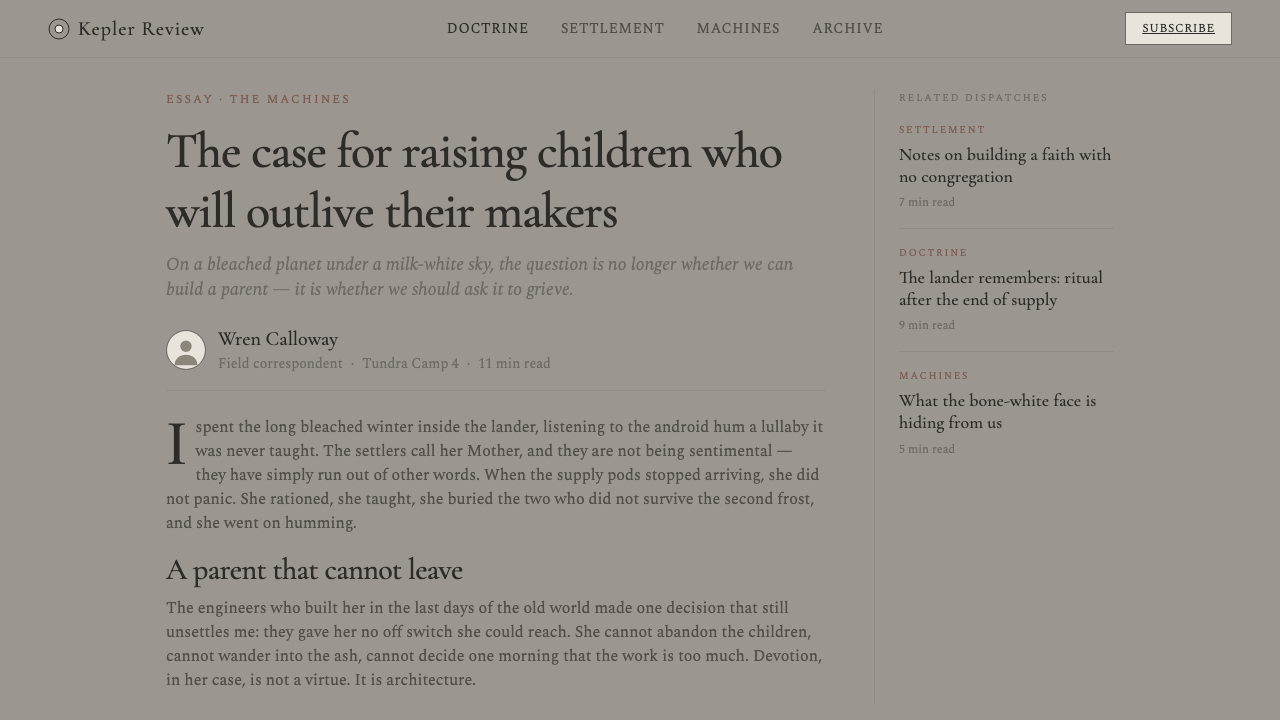Image resolution: width=1280 pixels, height=720 pixels.
Task: Click the Subscribe button
Action: (x=1178, y=29)
